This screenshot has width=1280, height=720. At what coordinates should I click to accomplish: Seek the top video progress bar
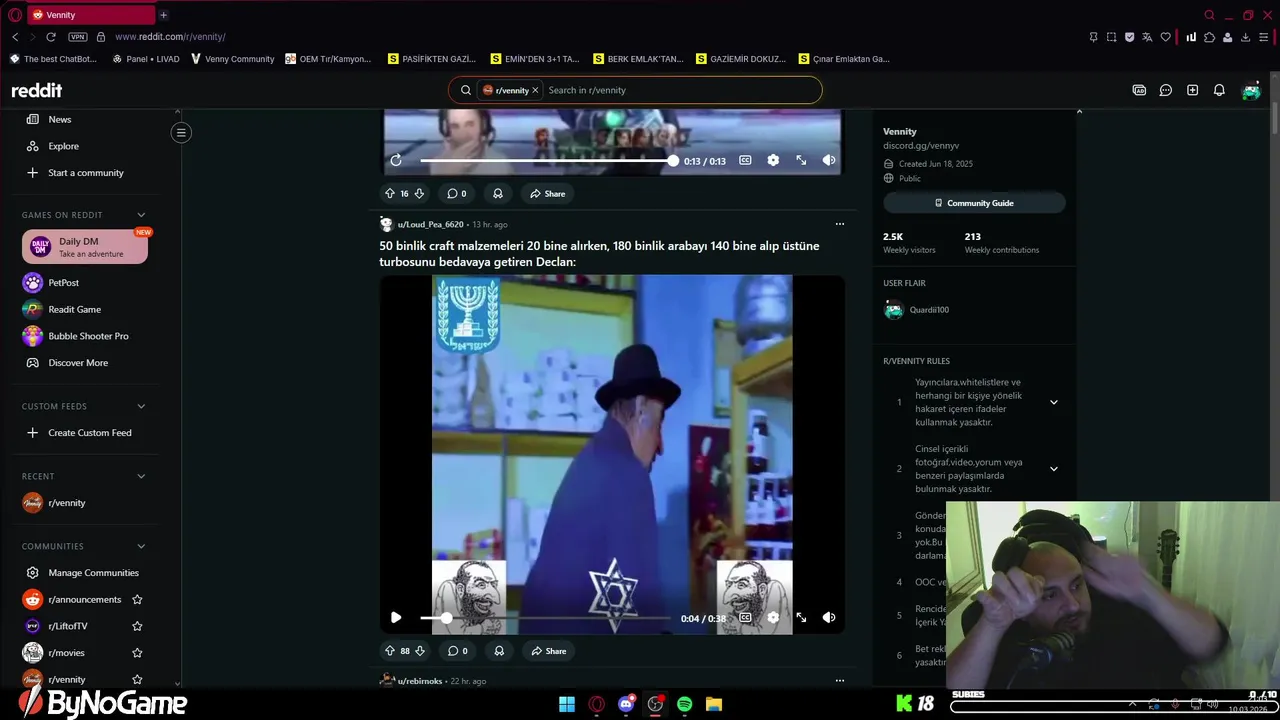tap(547, 160)
